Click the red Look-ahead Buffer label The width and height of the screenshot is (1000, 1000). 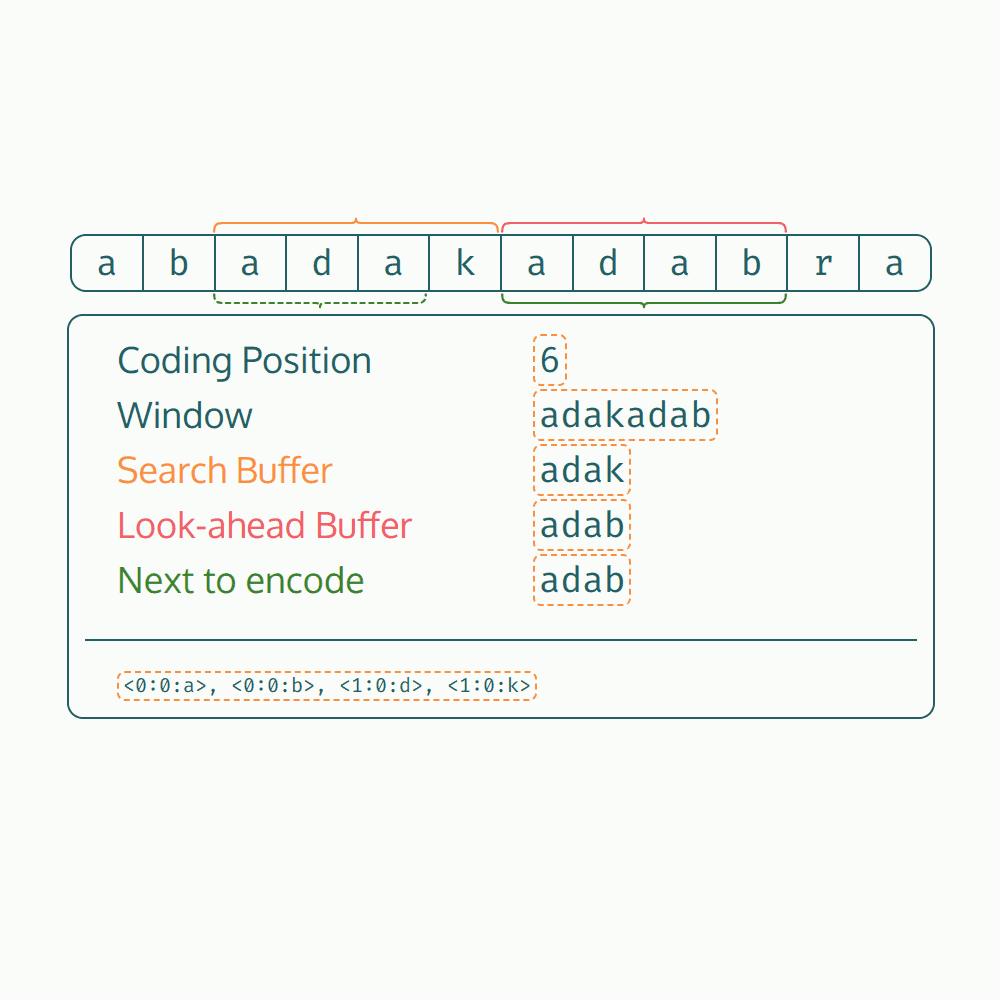point(265,526)
